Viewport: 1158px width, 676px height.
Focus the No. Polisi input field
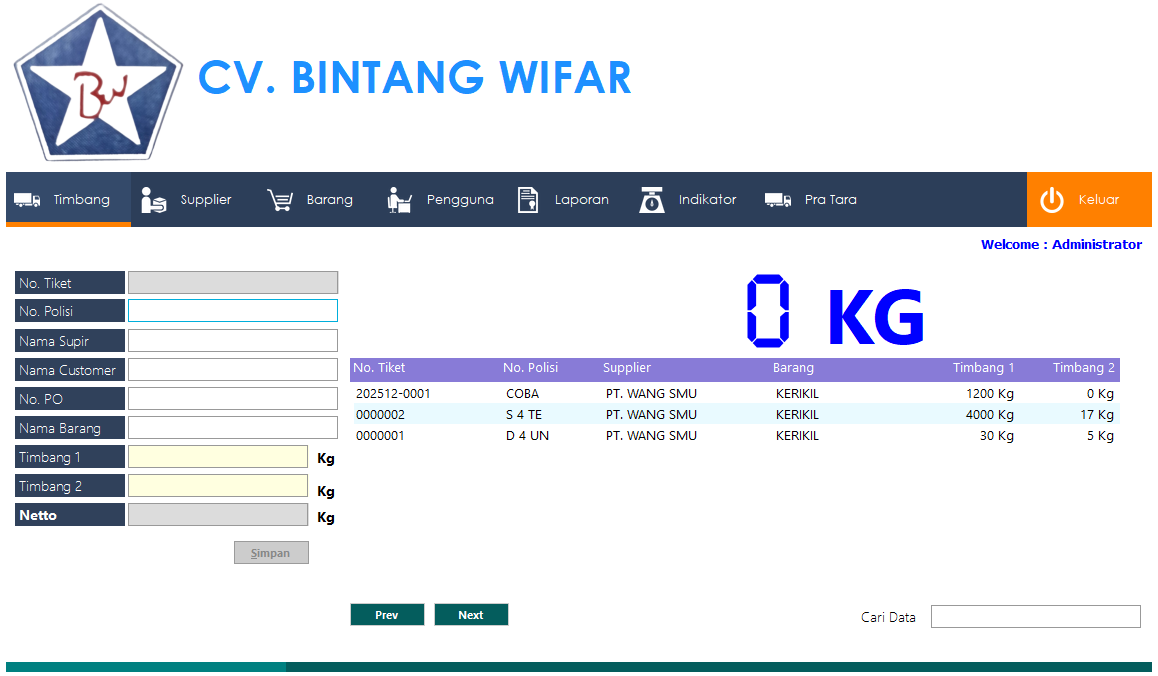click(x=233, y=310)
